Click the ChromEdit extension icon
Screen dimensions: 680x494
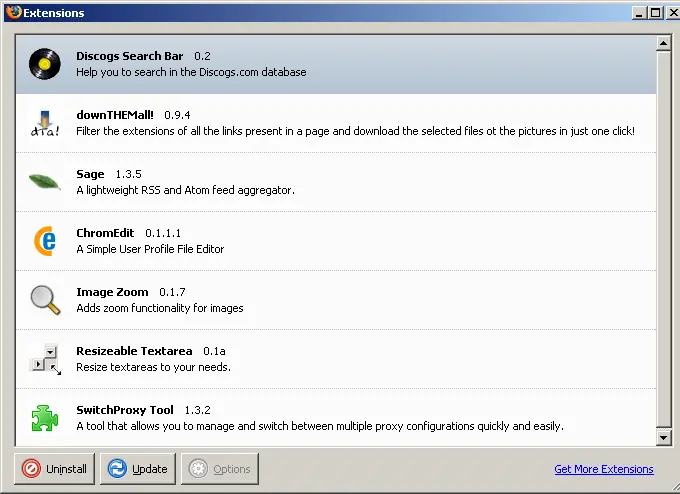45,241
